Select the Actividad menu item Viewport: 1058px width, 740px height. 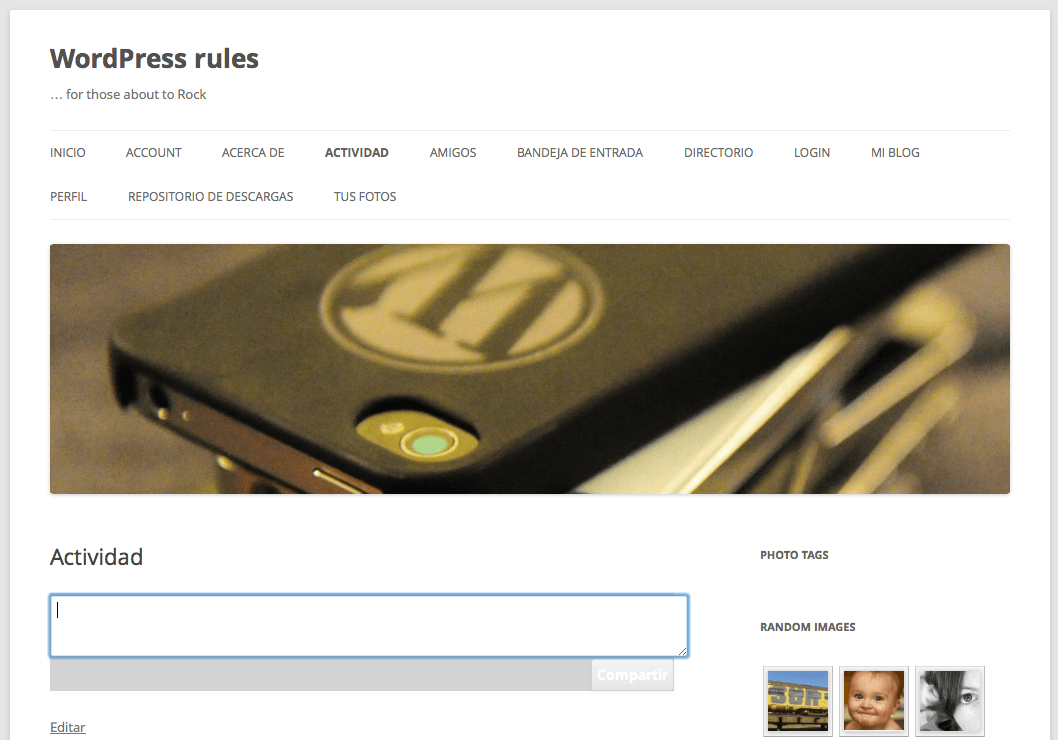coord(357,153)
